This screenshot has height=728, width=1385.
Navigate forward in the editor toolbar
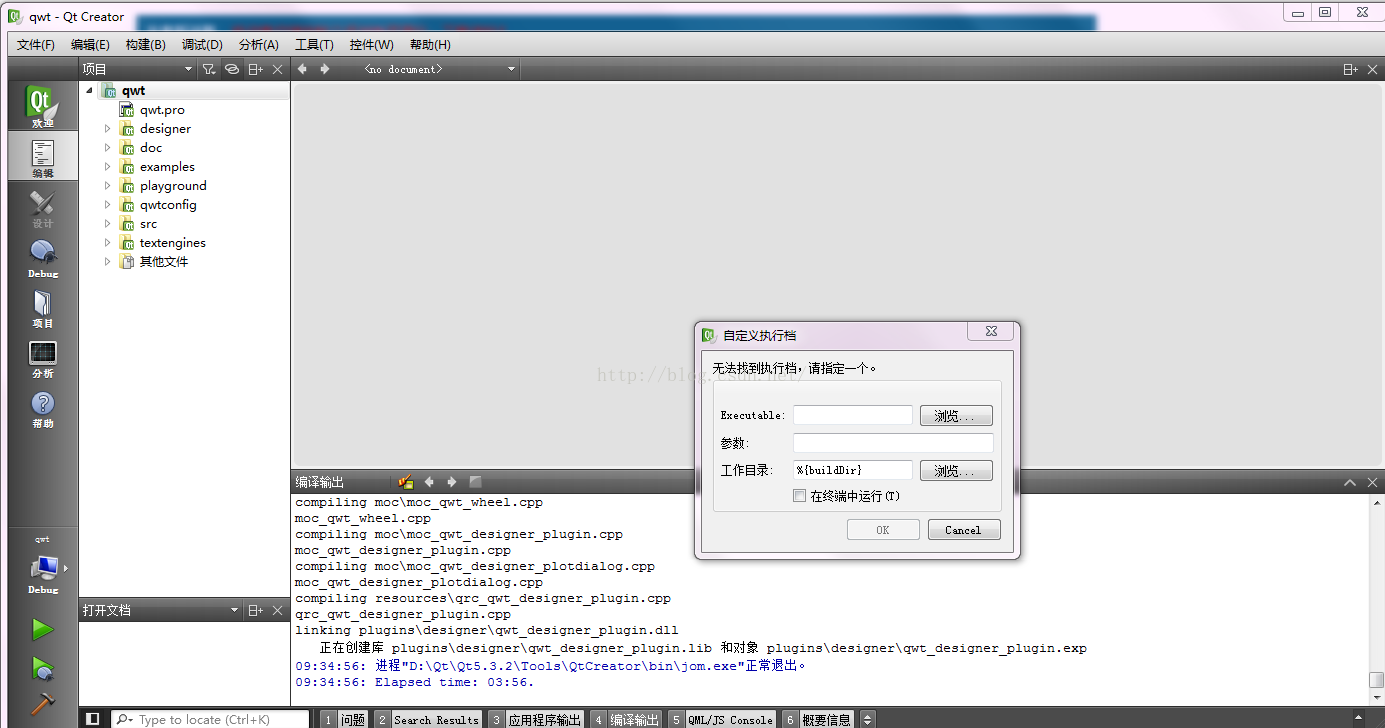click(325, 69)
